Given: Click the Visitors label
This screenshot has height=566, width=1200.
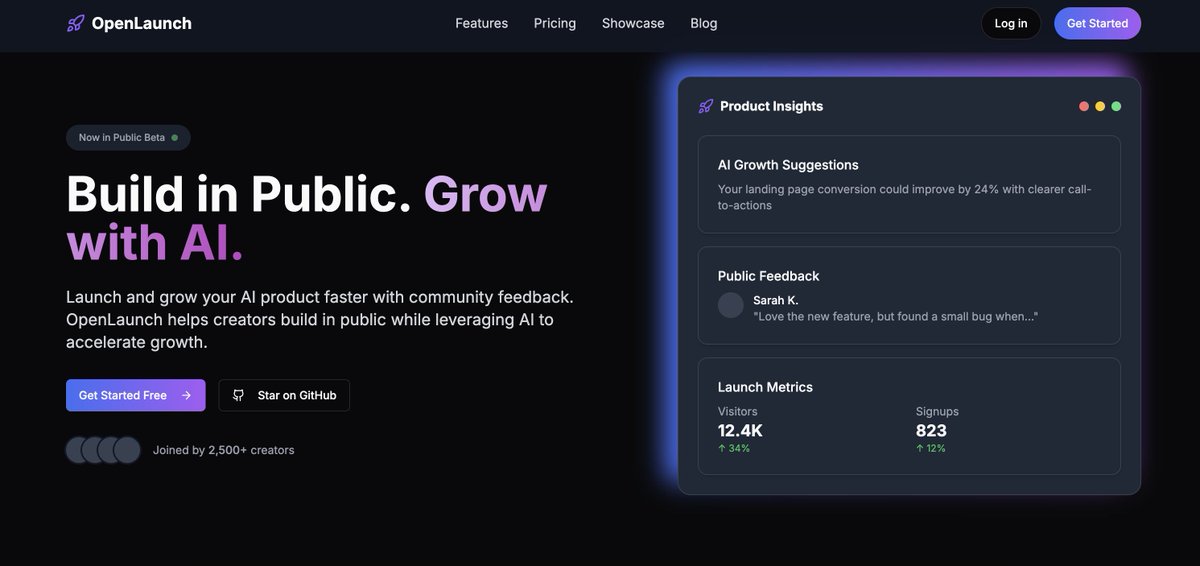Looking at the screenshot, I should pyautogui.click(x=738, y=411).
